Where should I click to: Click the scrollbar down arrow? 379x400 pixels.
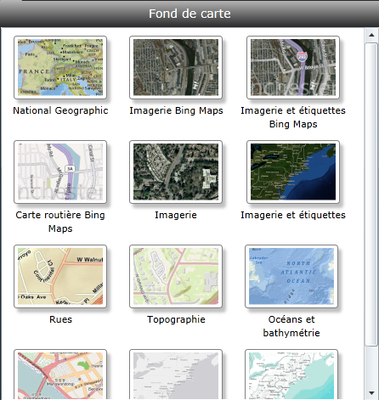371,393
